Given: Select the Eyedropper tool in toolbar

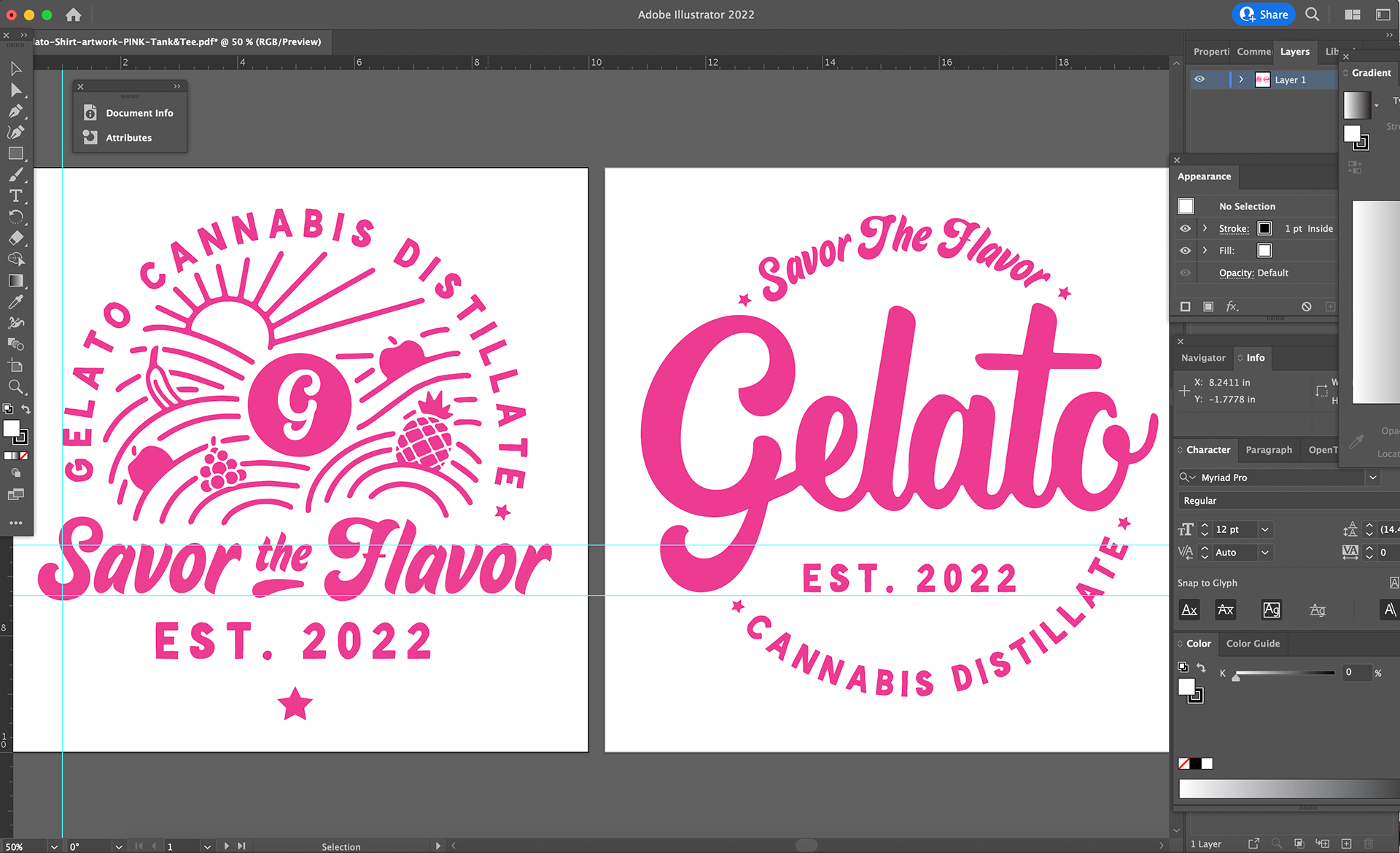Looking at the screenshot, I should pyautogui.click(x=16, y=302).
